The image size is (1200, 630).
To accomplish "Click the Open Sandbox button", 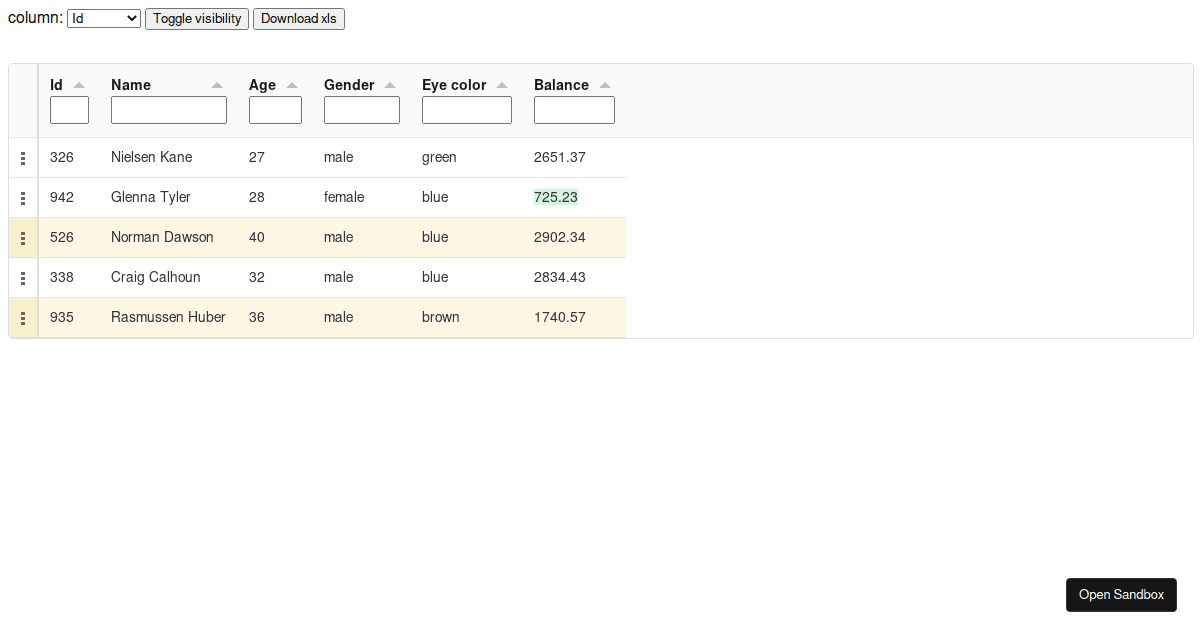I will (x=1121, y=594).
